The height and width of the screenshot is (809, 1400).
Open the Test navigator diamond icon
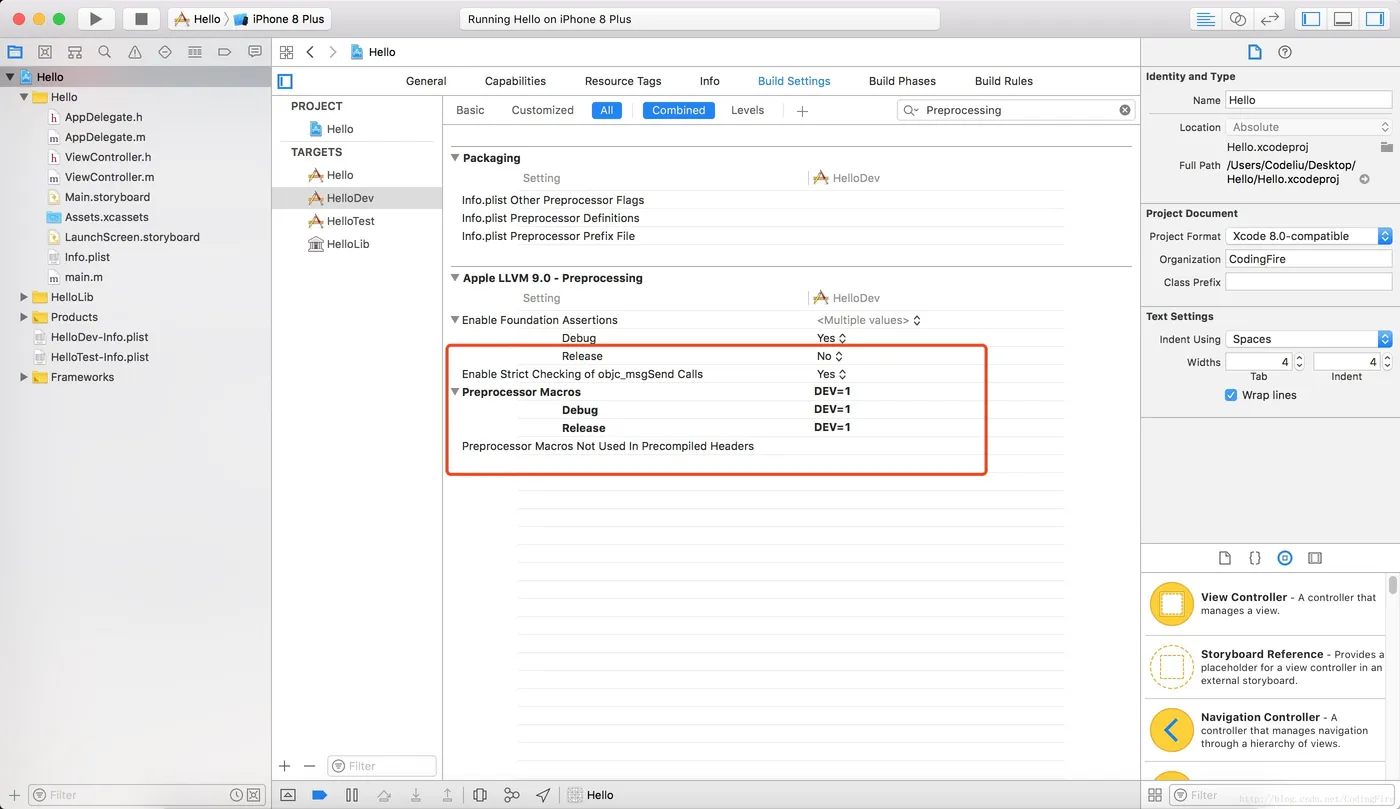[165, 52]
